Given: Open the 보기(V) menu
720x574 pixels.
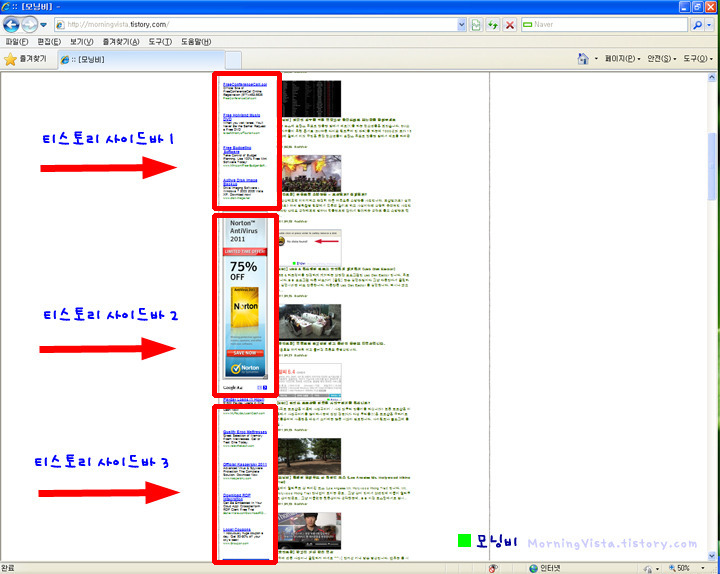Looking at the screenshot, I should [x=81, y=42].
